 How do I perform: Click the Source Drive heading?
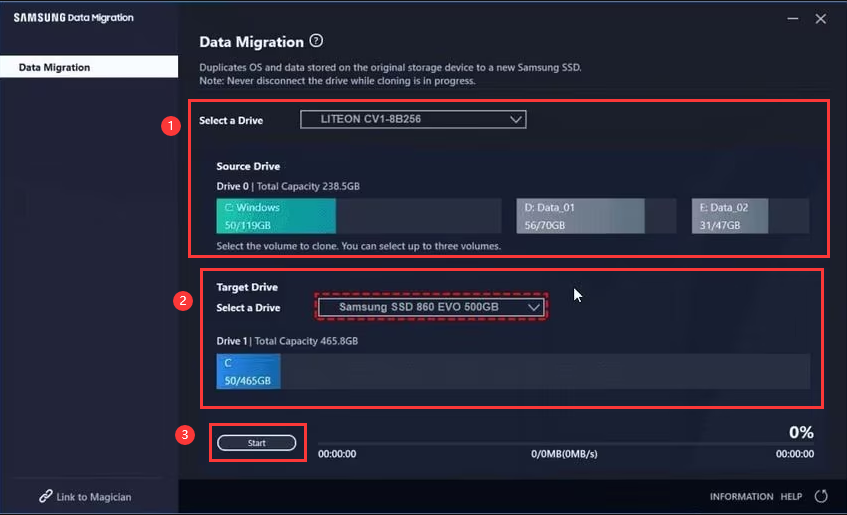248,166
